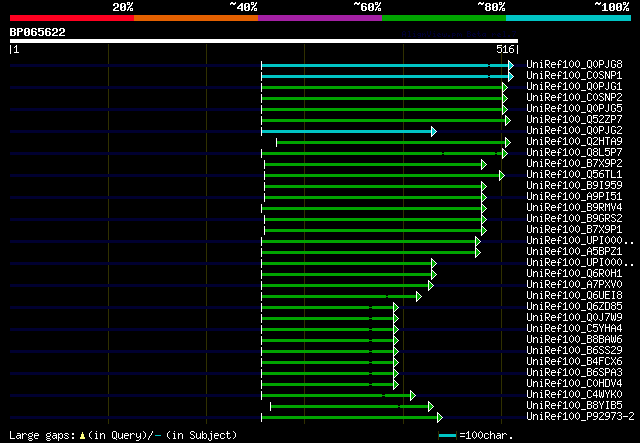Open hit UniRef100_Q0PJG5
The image size is (640, 443).
click(x=574, y=108)
